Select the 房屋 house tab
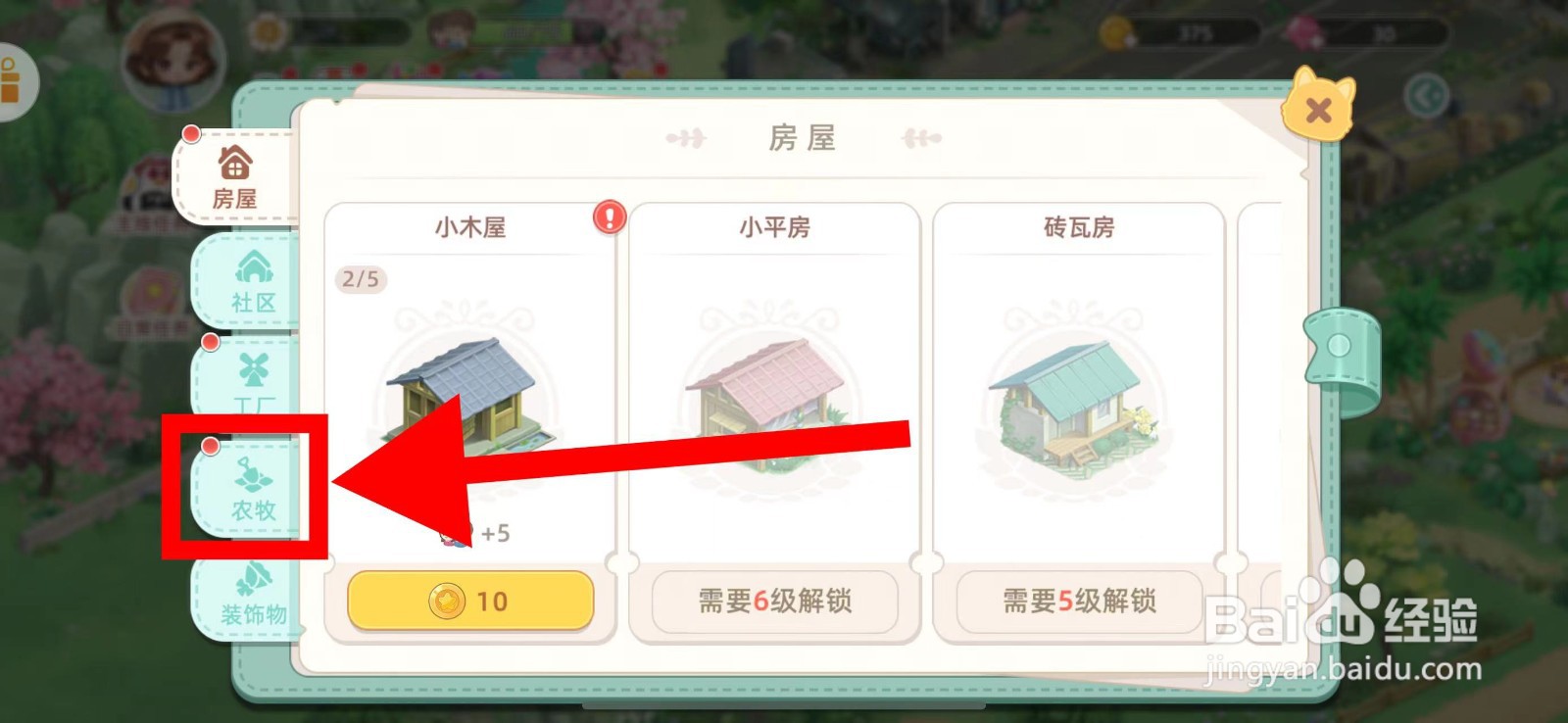The height and width of the screenshot is (723, 1568). click(235, 176)
